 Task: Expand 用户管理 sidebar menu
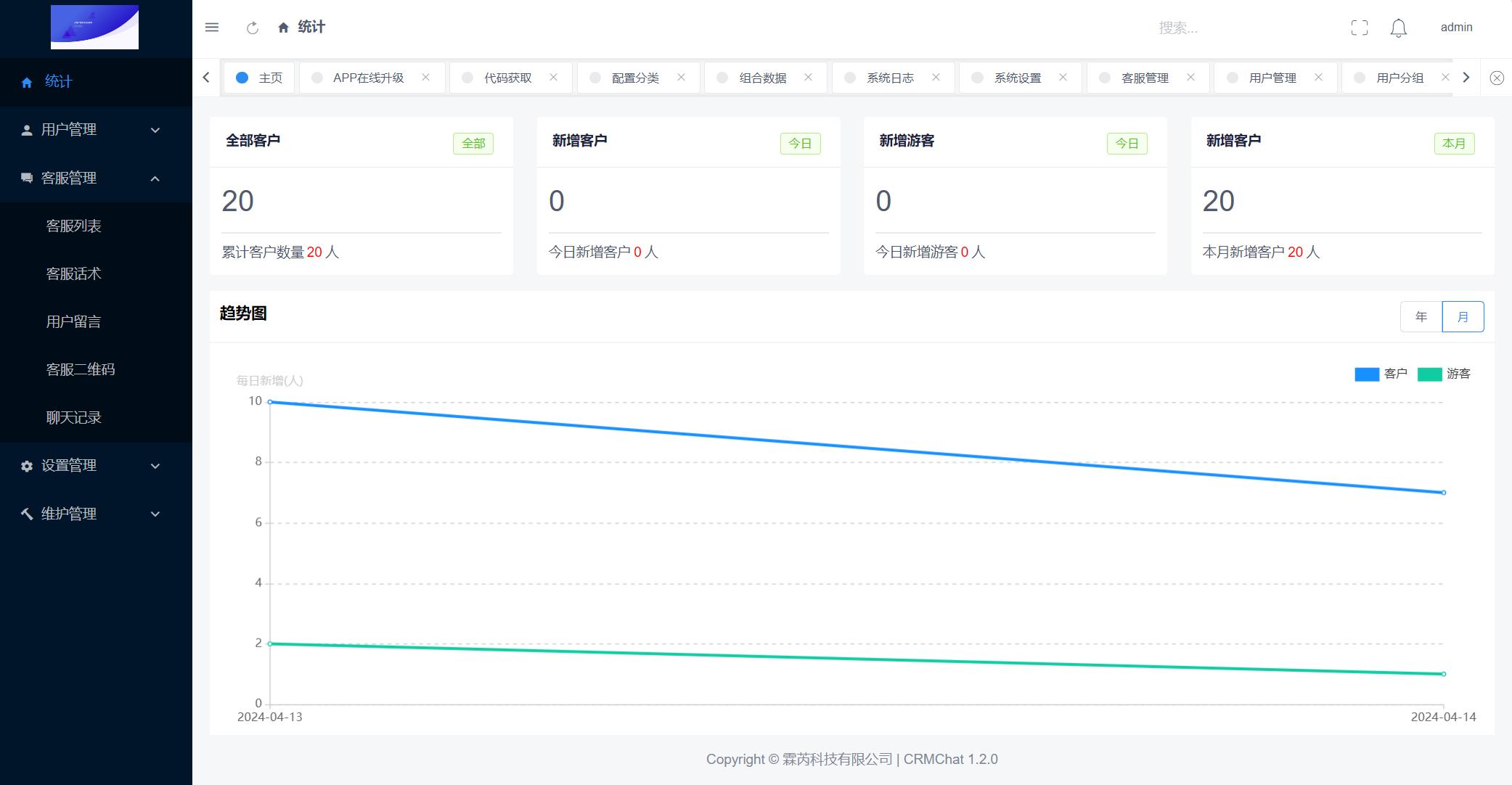(96, 130)
